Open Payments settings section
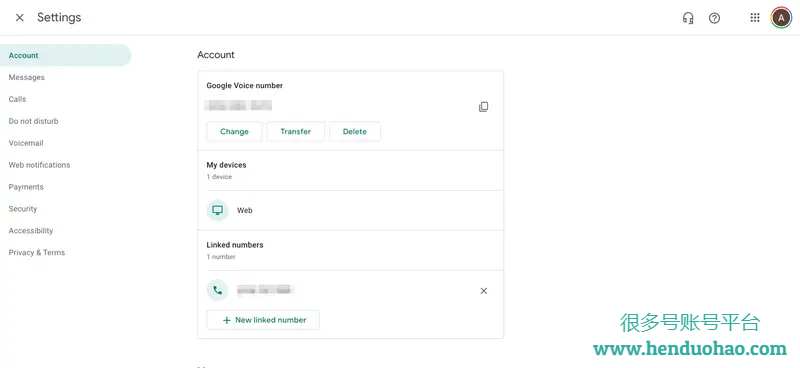The image size is (800, 368). (26, 187)
